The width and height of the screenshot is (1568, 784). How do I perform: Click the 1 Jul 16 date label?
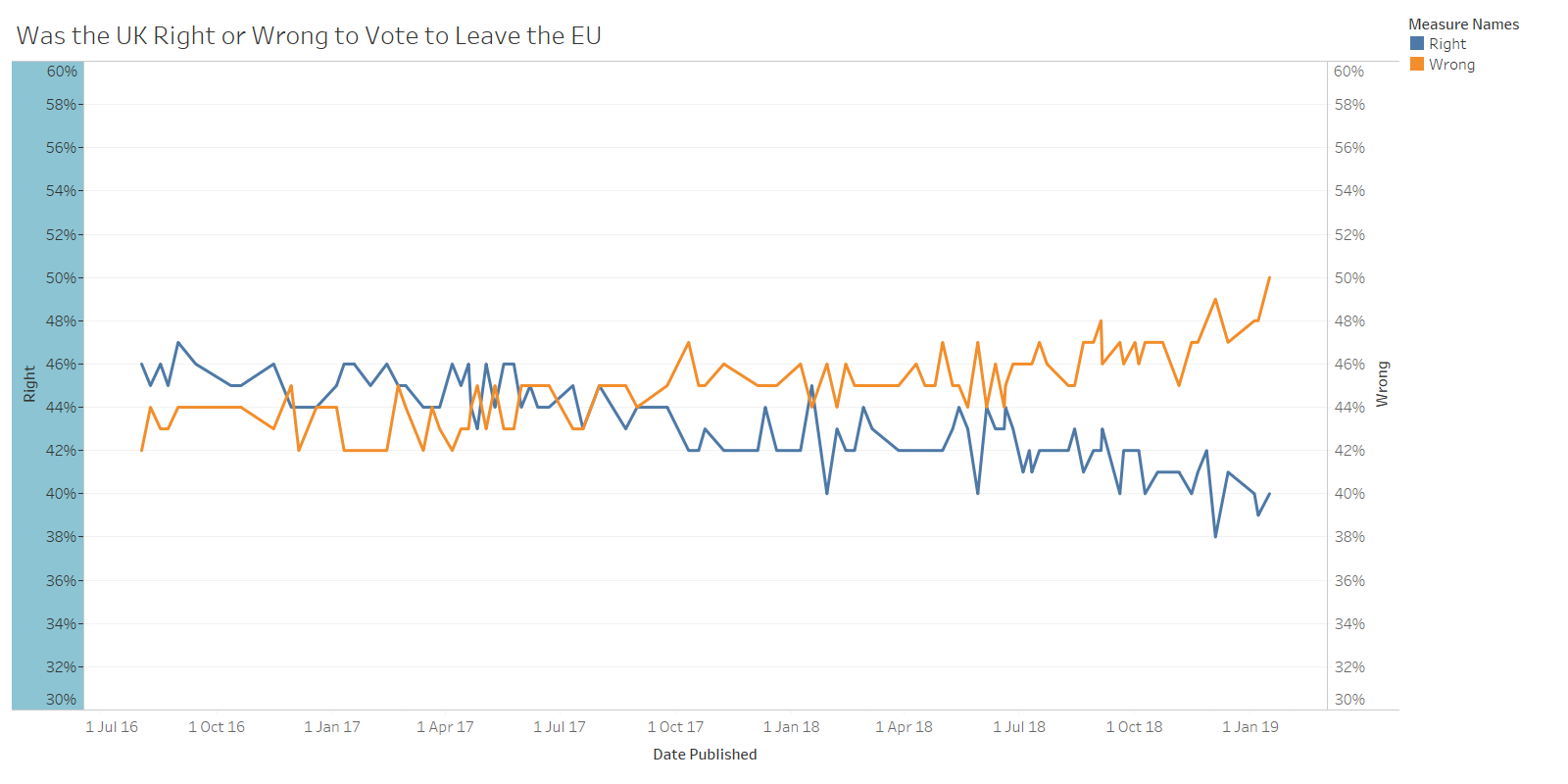point(112,727)
